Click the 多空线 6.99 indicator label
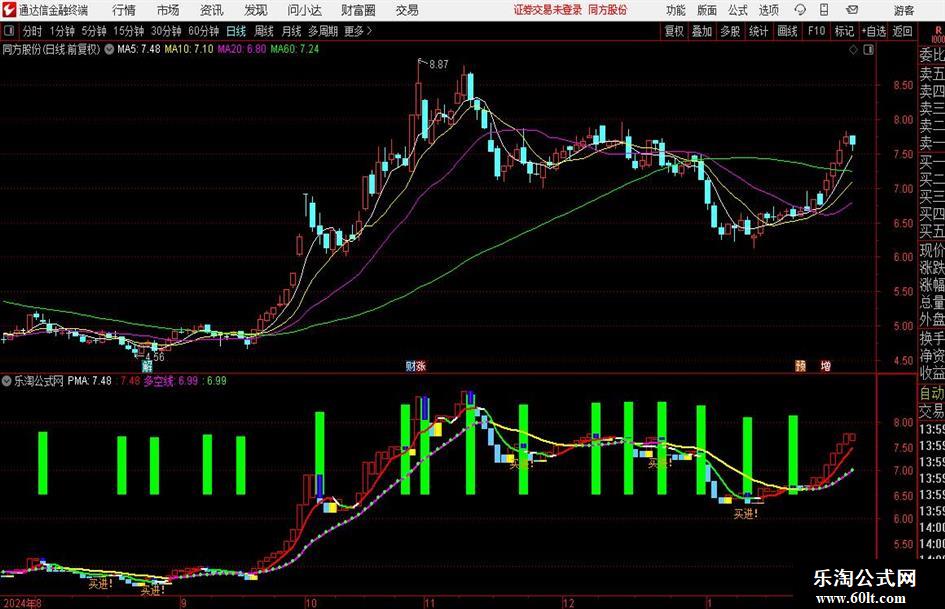 [171, 381]
